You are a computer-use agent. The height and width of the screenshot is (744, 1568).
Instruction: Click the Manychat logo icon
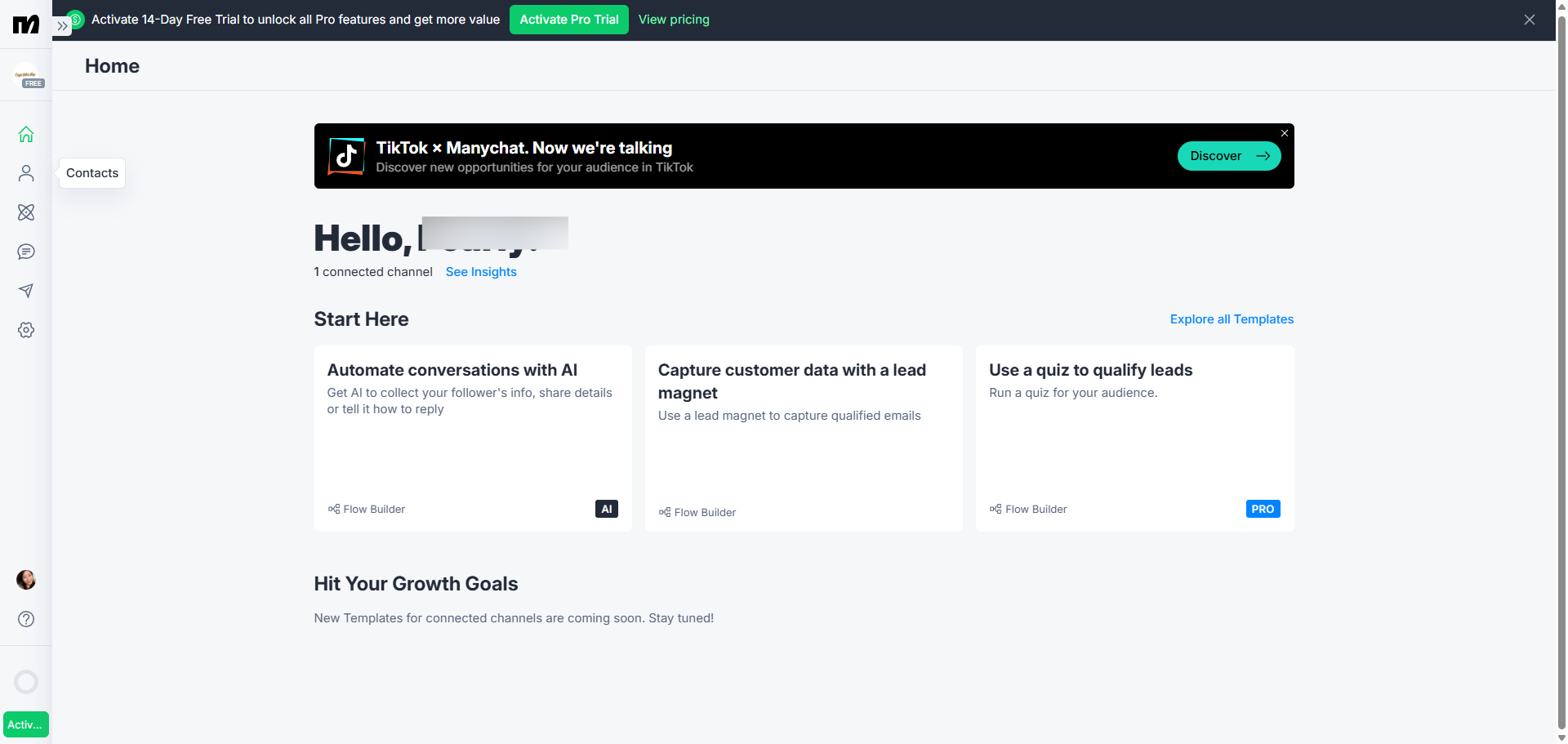tap(26, 25)
